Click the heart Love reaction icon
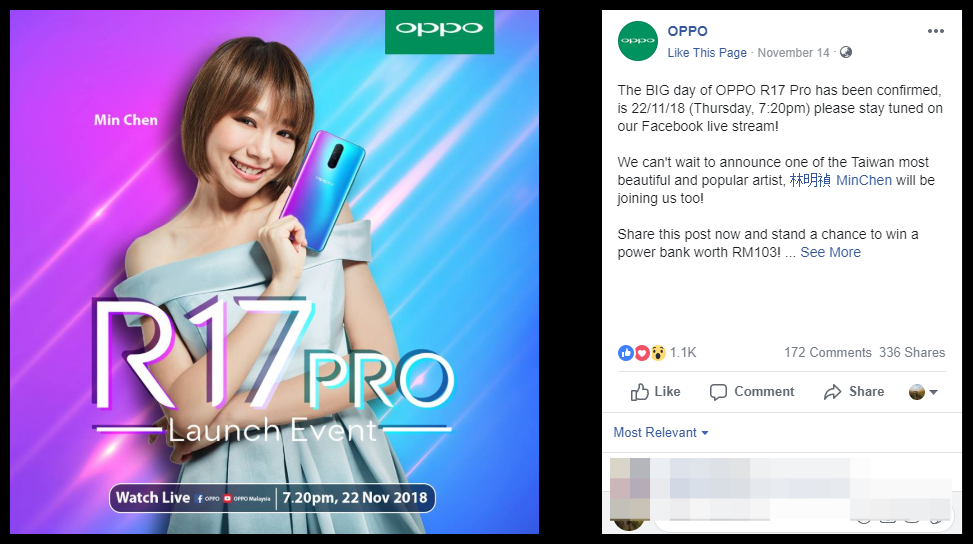Screen dimensions: 973x544 tap(642, 353)
